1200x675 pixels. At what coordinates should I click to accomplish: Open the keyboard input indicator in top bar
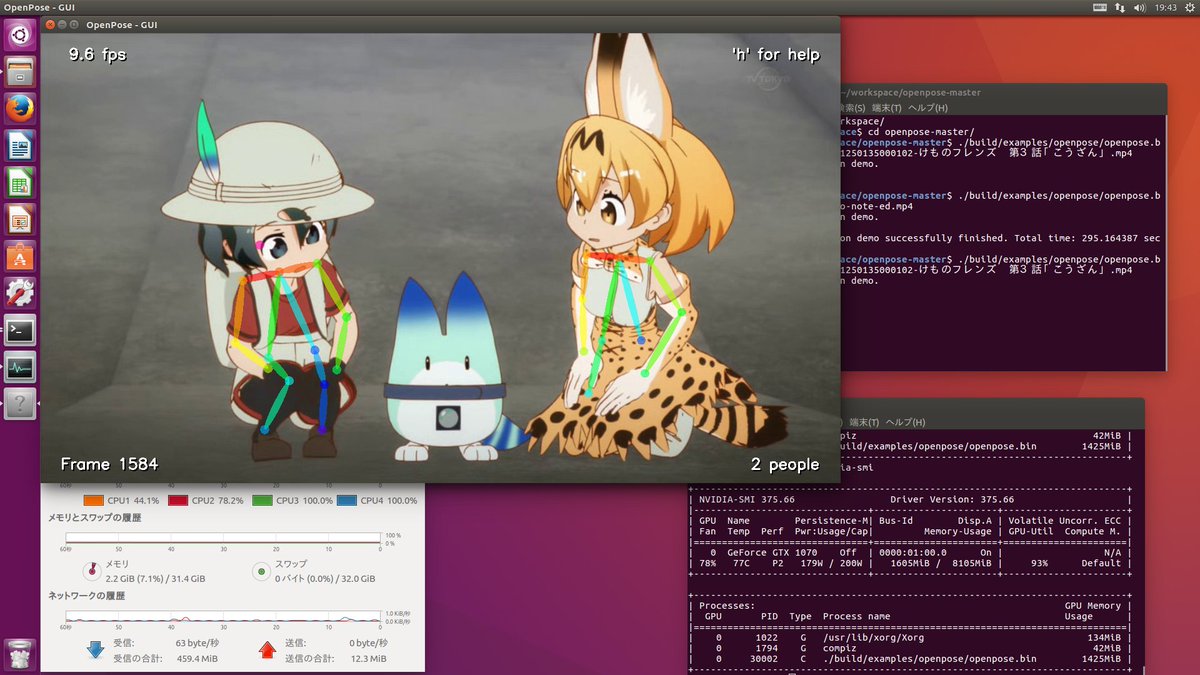tap(1099, 7)
